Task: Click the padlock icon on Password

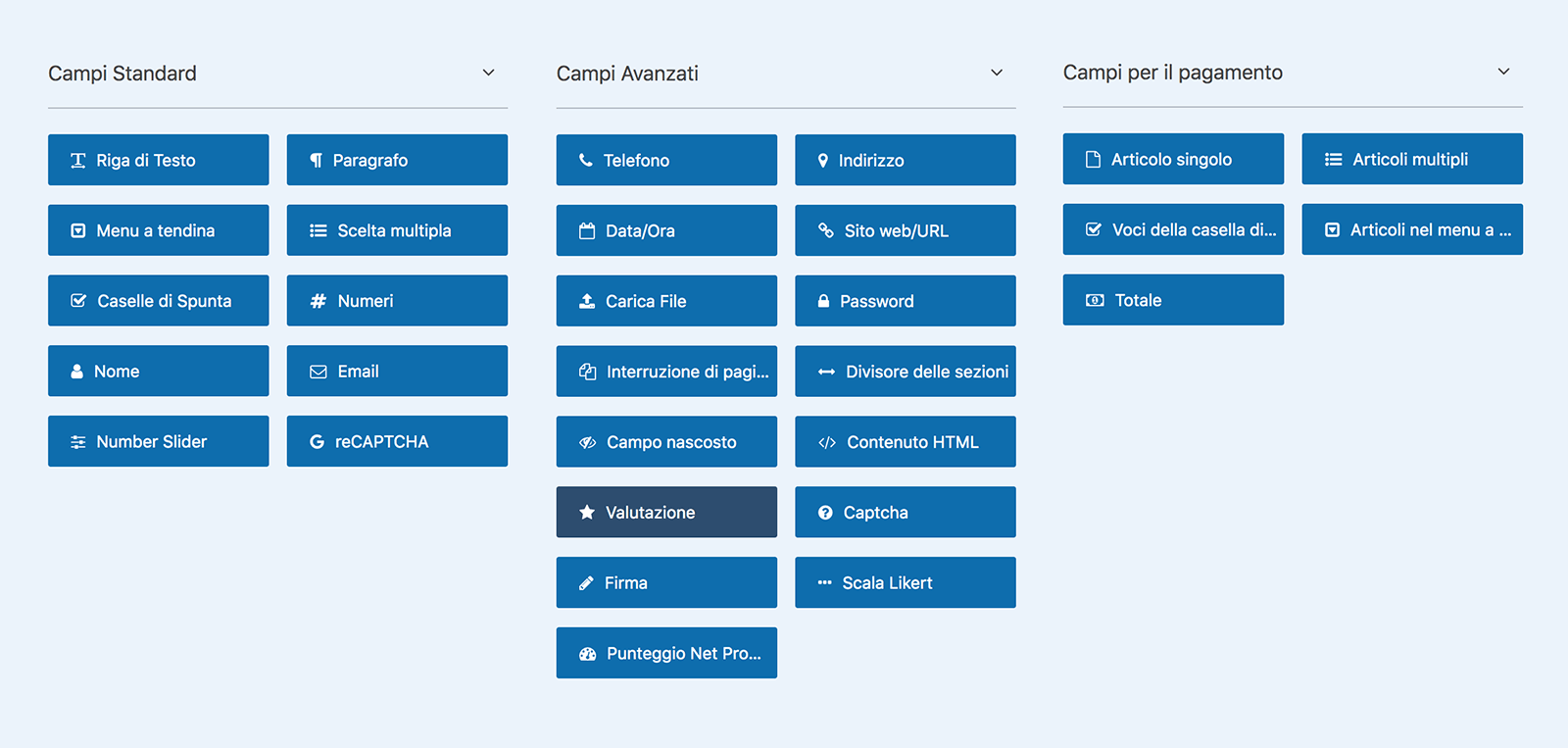Action: (823, 301)
